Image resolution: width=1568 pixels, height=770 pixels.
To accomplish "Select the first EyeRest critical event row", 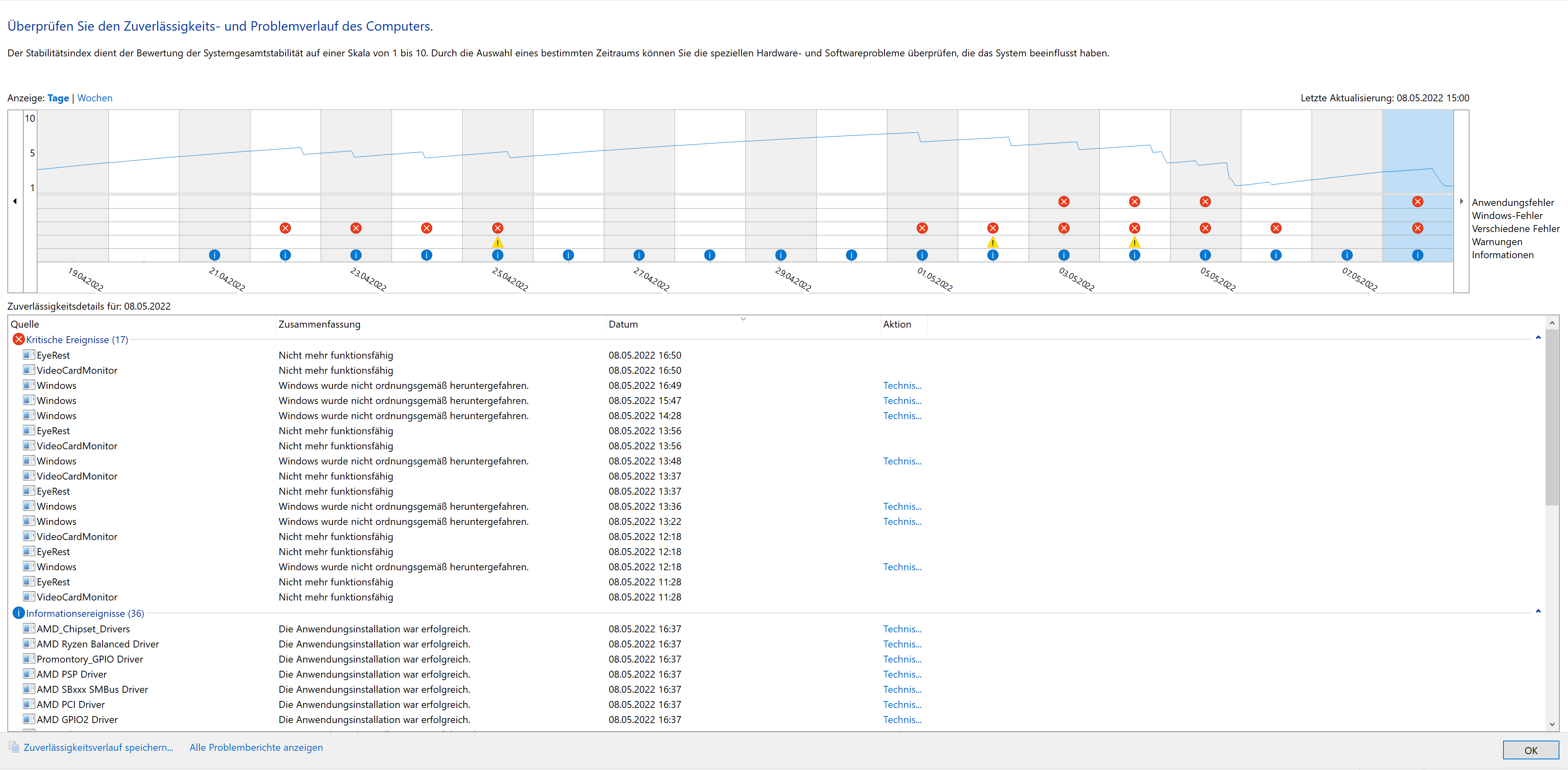I will 53,355.
